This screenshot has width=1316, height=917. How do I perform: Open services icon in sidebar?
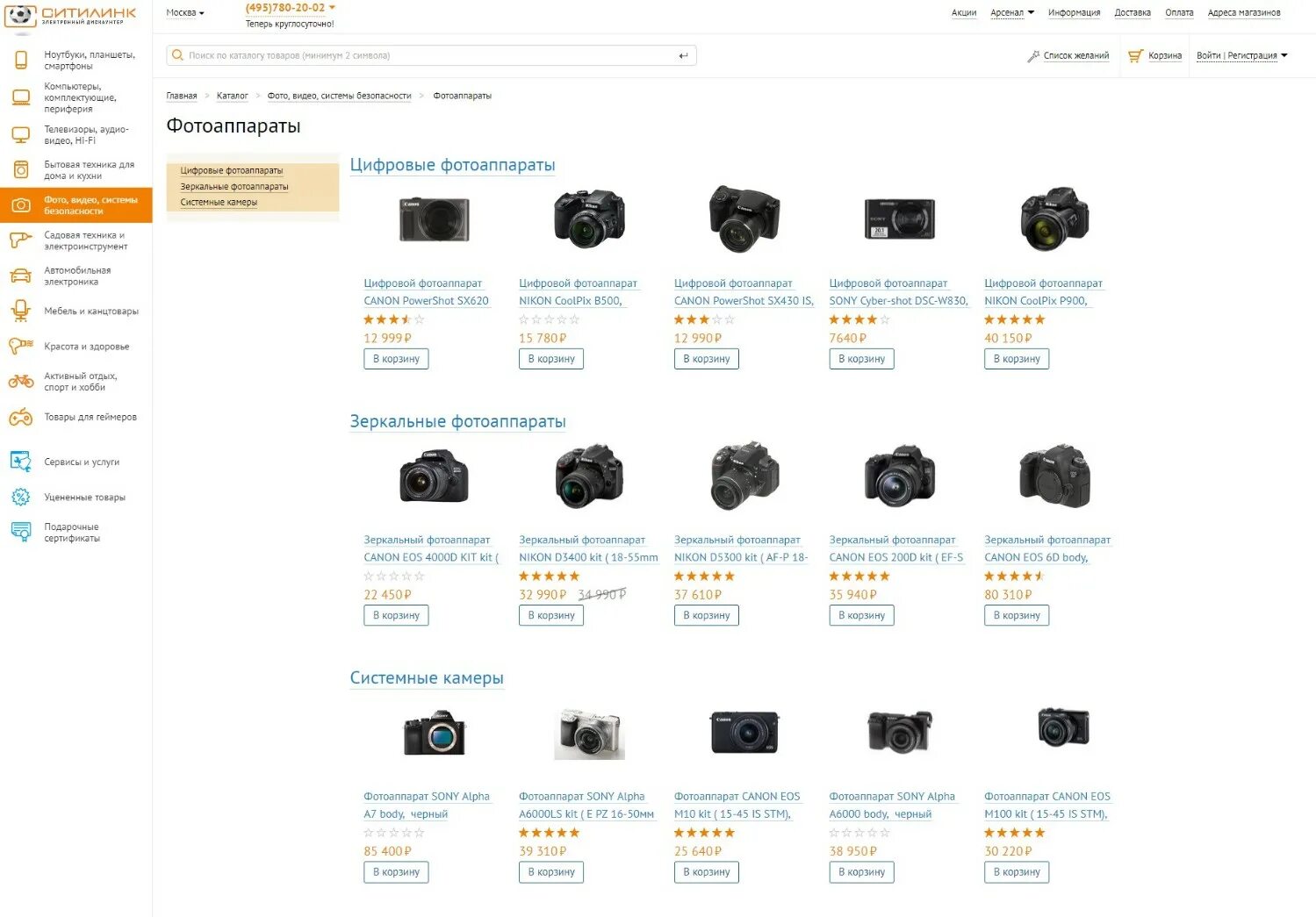pyautogui.click(x=21, y=462)
